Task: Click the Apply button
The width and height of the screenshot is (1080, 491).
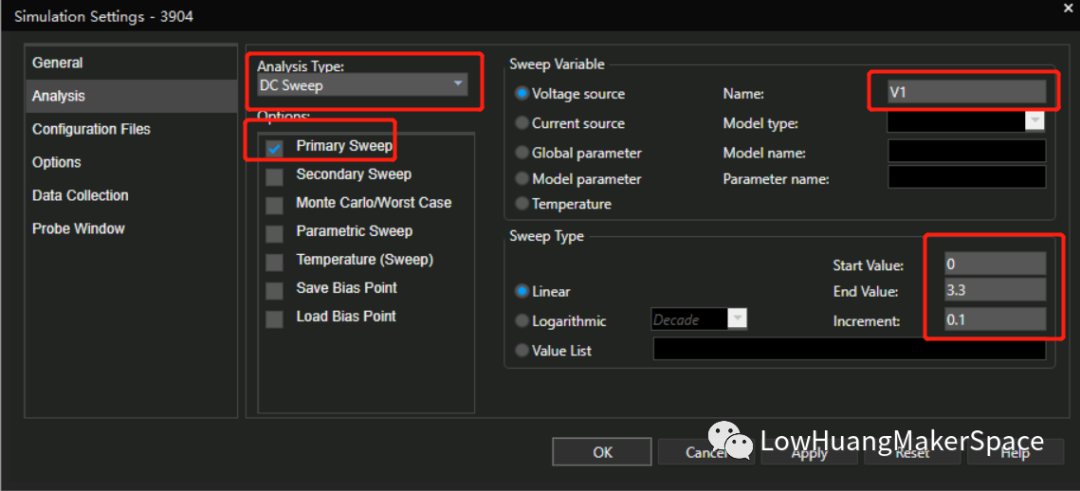Action: click(x=809, y=453)
